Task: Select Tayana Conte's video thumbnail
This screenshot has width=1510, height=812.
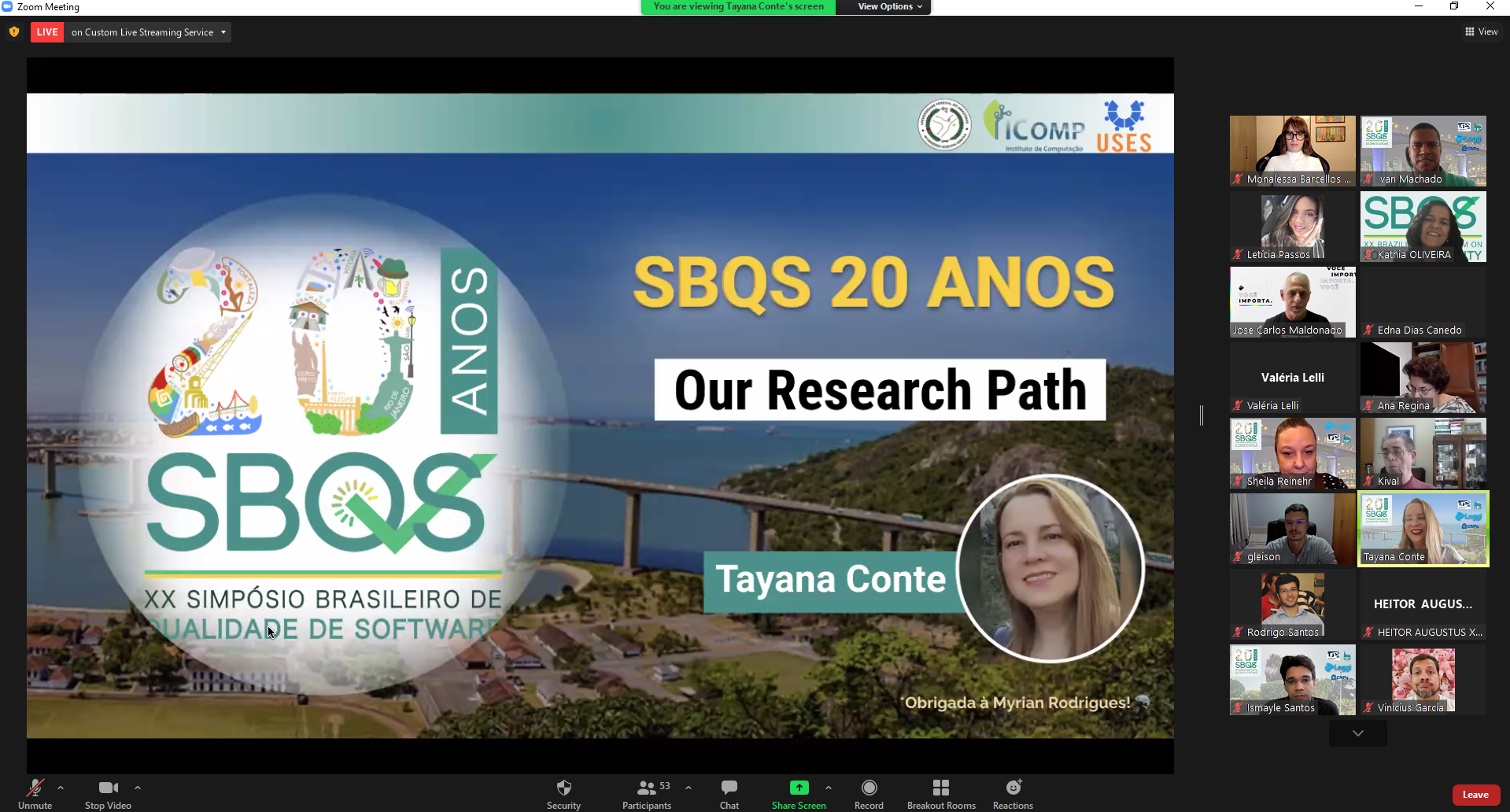Action: 1423,528
